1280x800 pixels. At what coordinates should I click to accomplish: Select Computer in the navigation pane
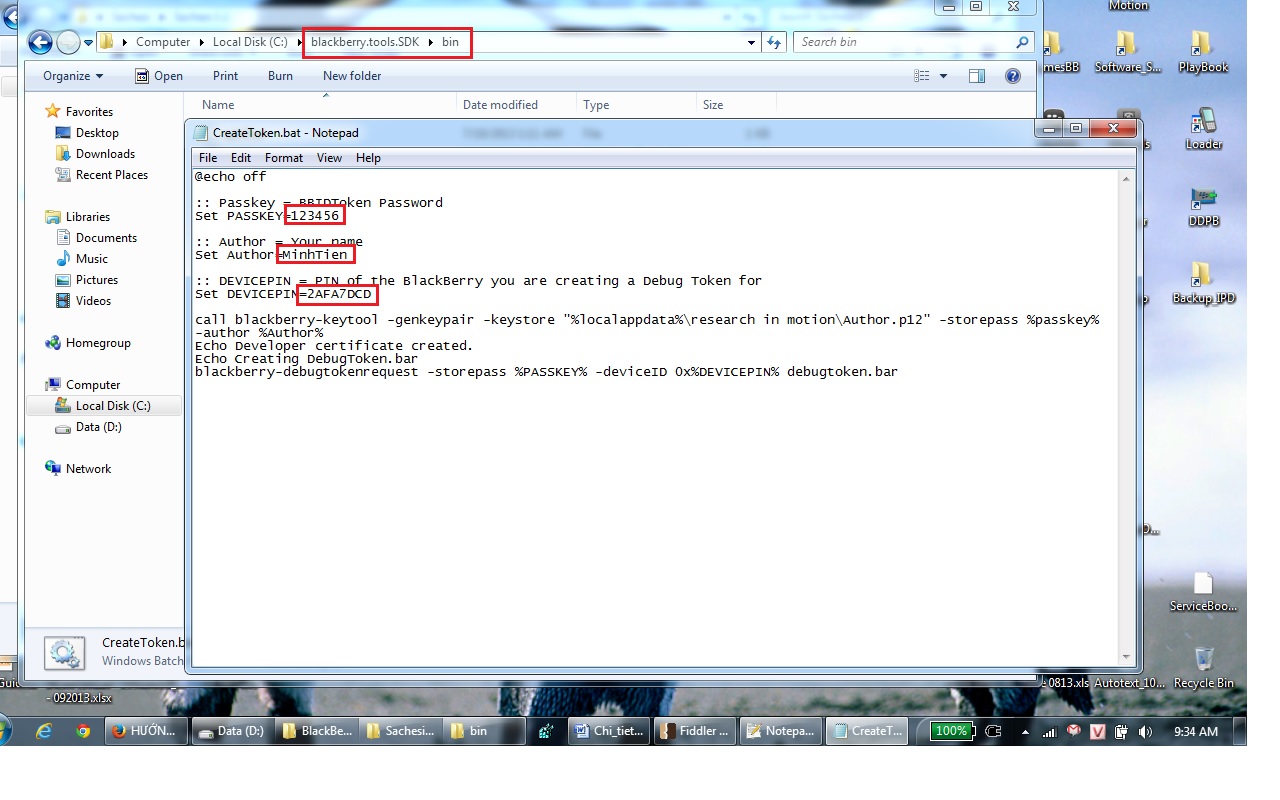coord(93,385)
